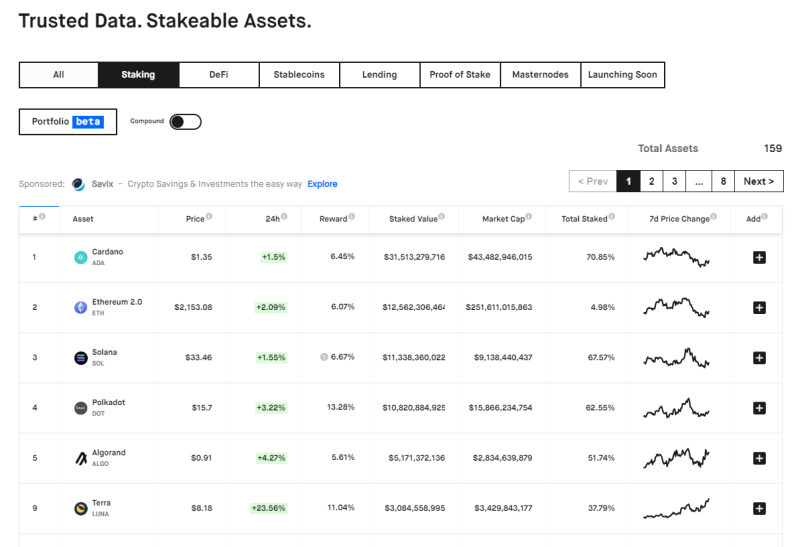Jump to page 8
This screenshot has height=547, width=800.
click(x=723, y=181)
